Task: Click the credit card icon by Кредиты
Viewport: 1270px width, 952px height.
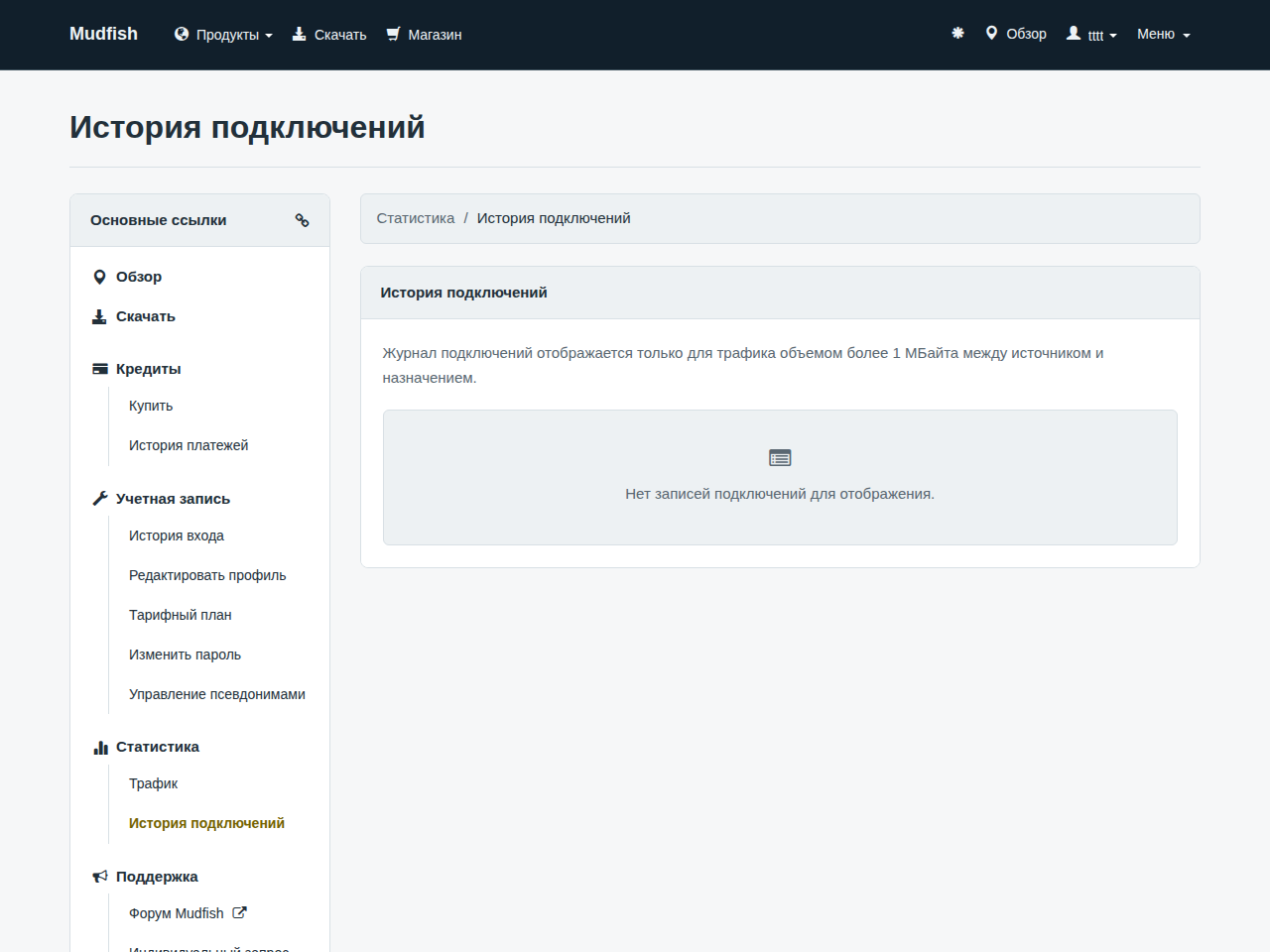Action: pyautogui.click(x=100, y=369)
